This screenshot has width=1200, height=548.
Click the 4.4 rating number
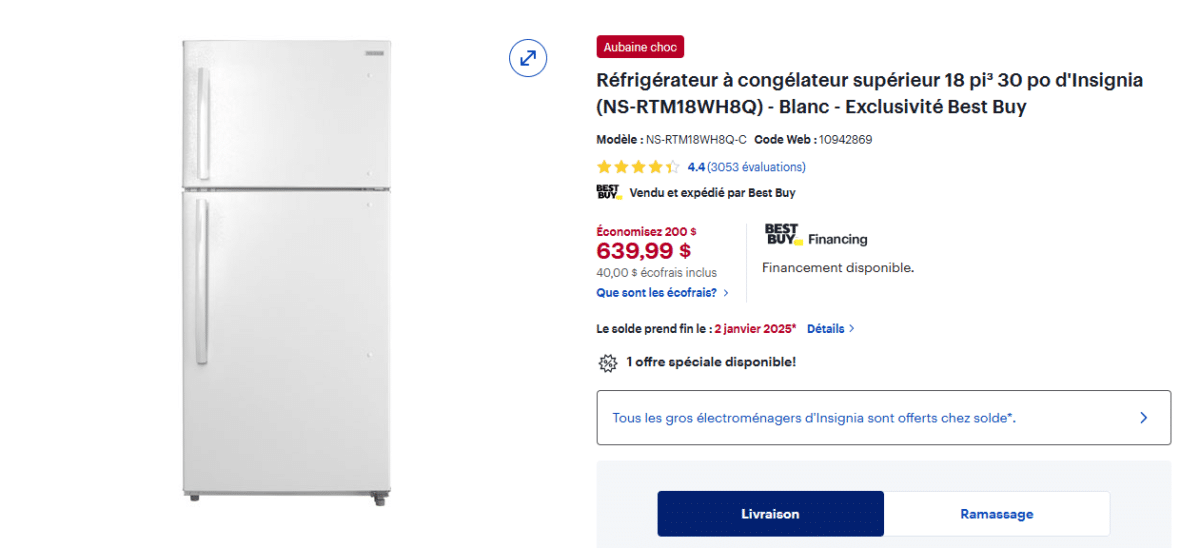pos(696,167)
